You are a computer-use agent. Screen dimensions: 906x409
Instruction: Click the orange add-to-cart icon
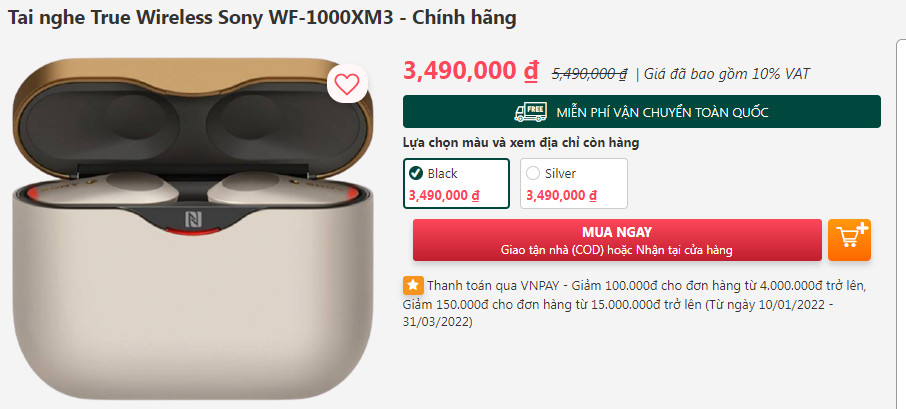849,239
